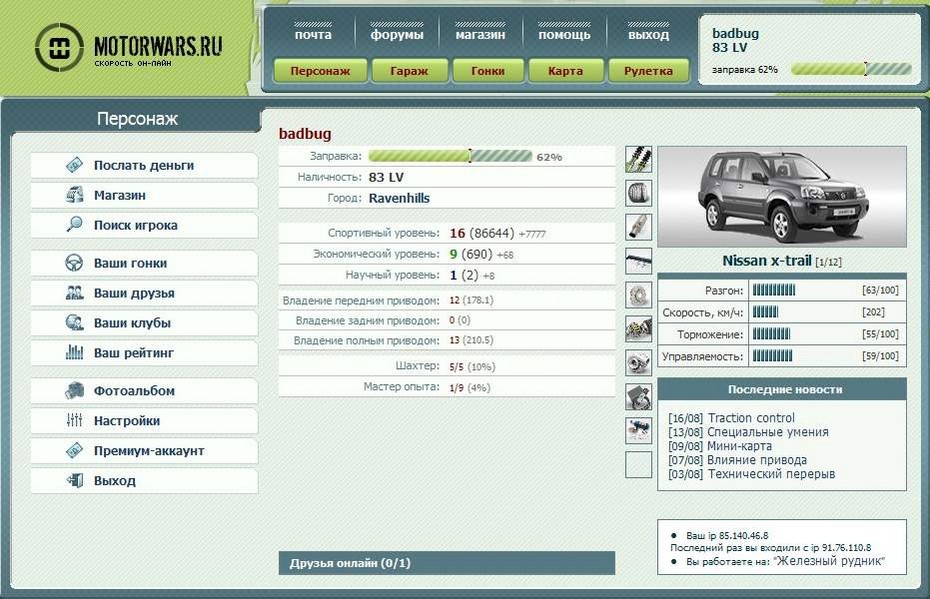Open the exhaust pipe part slot
The height and width of the screenshot is (599, 930).
pos(639,227)
